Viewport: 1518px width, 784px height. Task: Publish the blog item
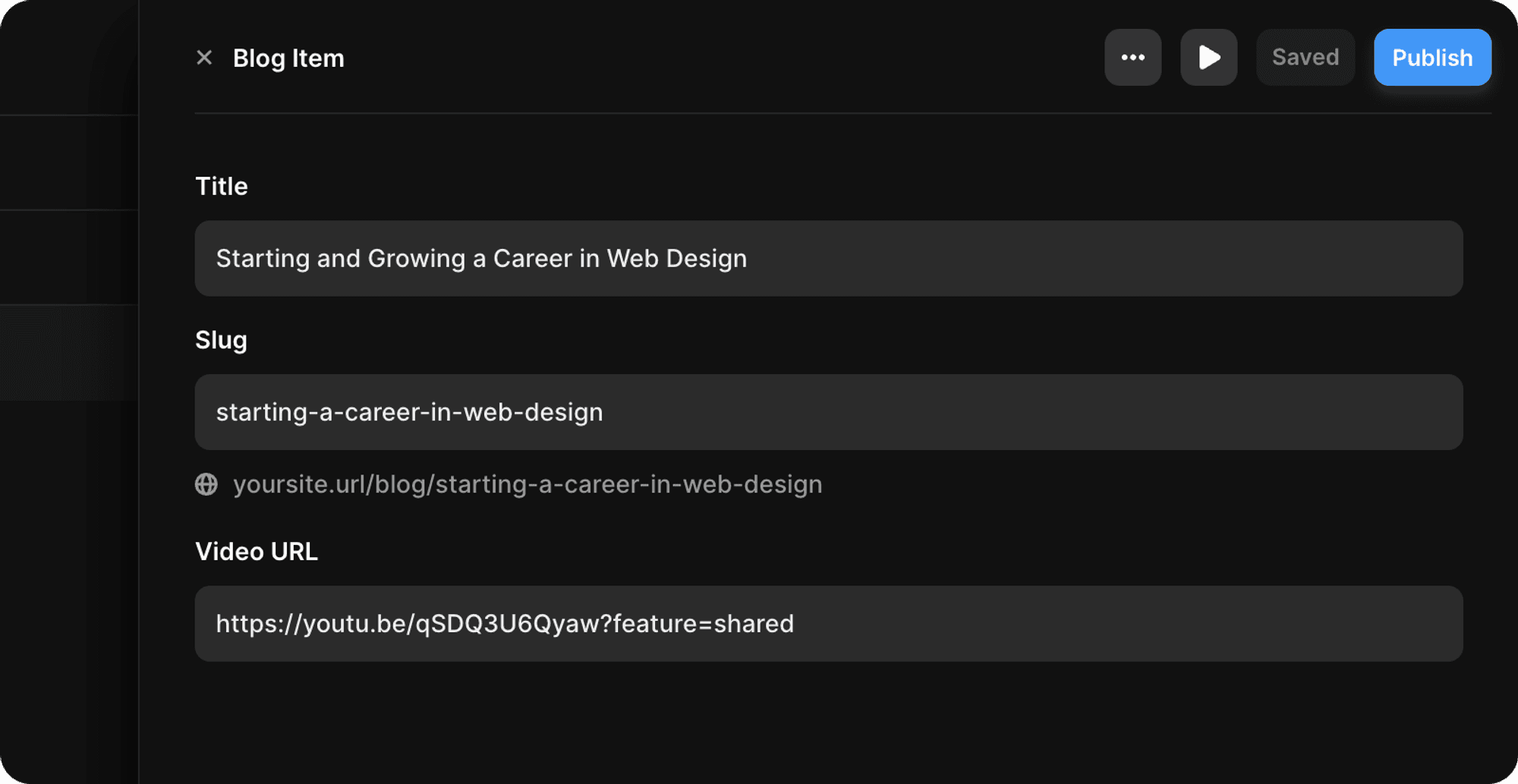(x=1431, y=58)
